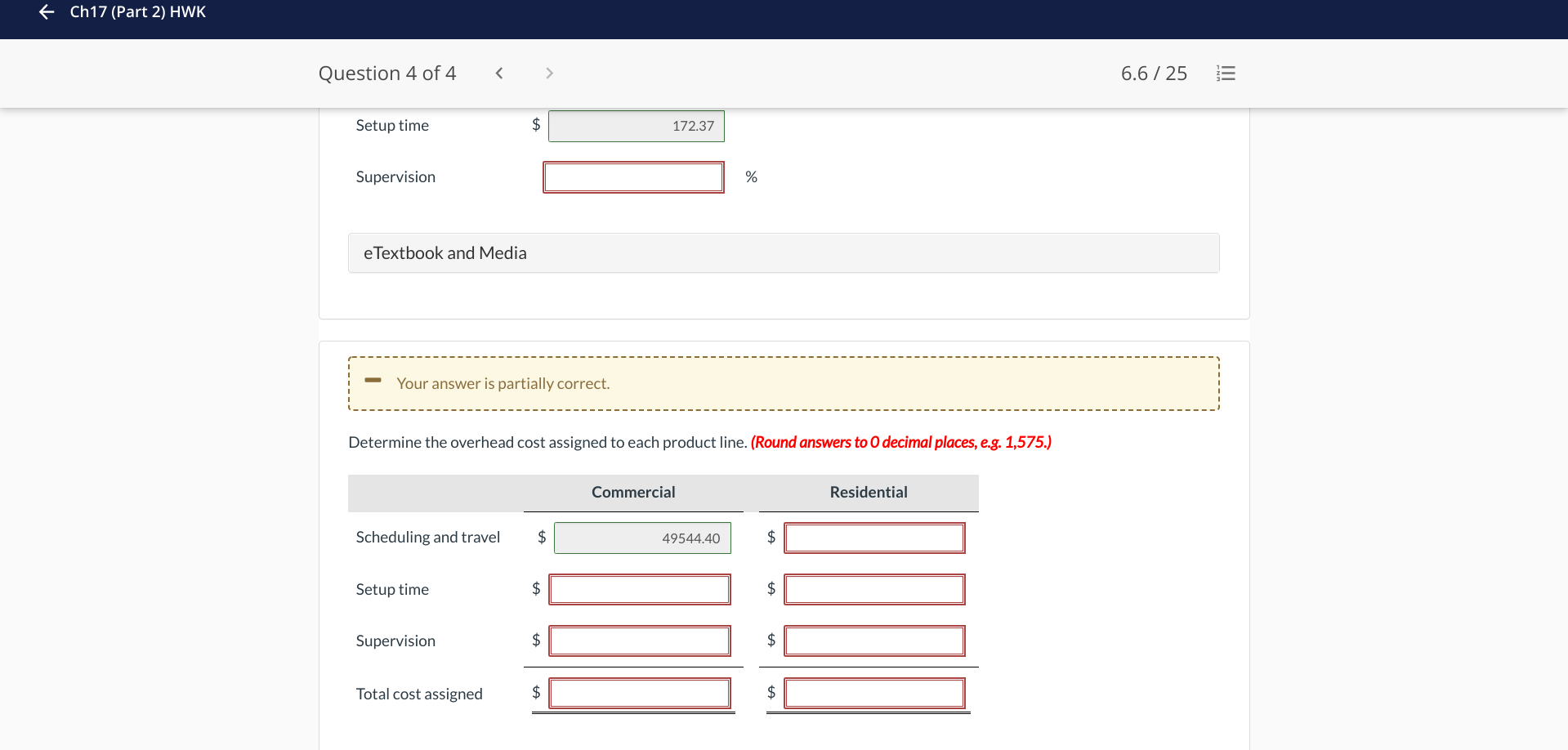1568x750 pixels.
Task: Click the red rounding instruction text
Action: pyautogui.click(x=901, y=443)
